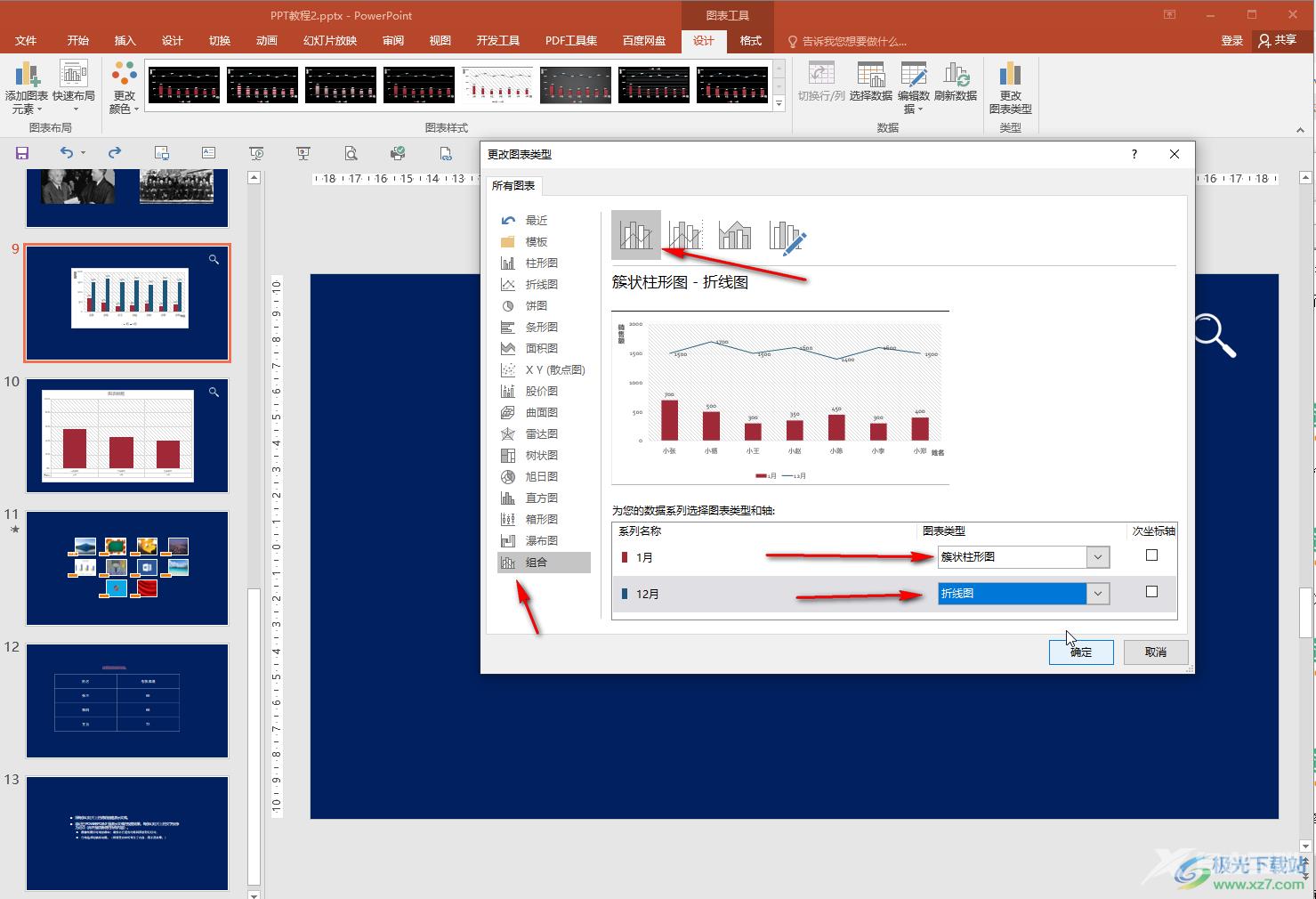Image resolution: width=1316 pixels, height=899 pixels.
Task: Choose 柱形图 column chart category
Action: coord(544,263)
